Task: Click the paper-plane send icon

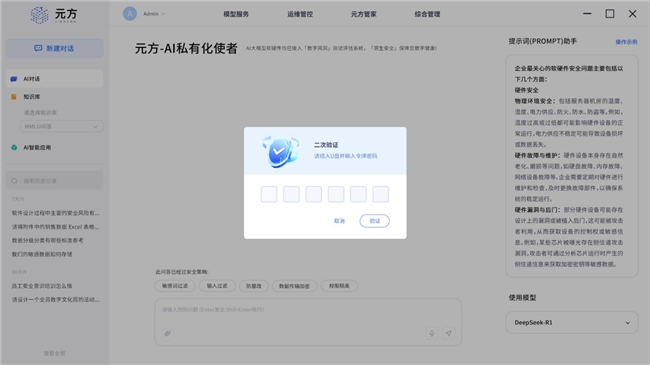Action: pyautogui.click(x=449, y=333)
